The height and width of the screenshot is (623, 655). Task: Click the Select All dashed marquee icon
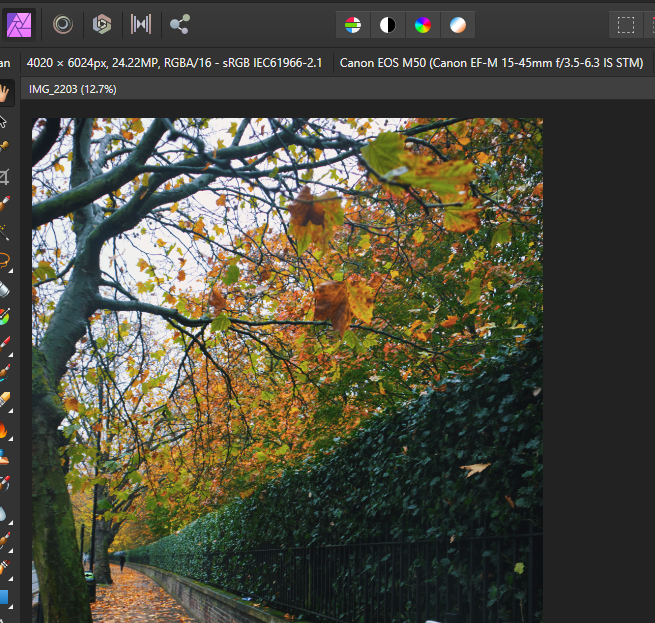626,25
